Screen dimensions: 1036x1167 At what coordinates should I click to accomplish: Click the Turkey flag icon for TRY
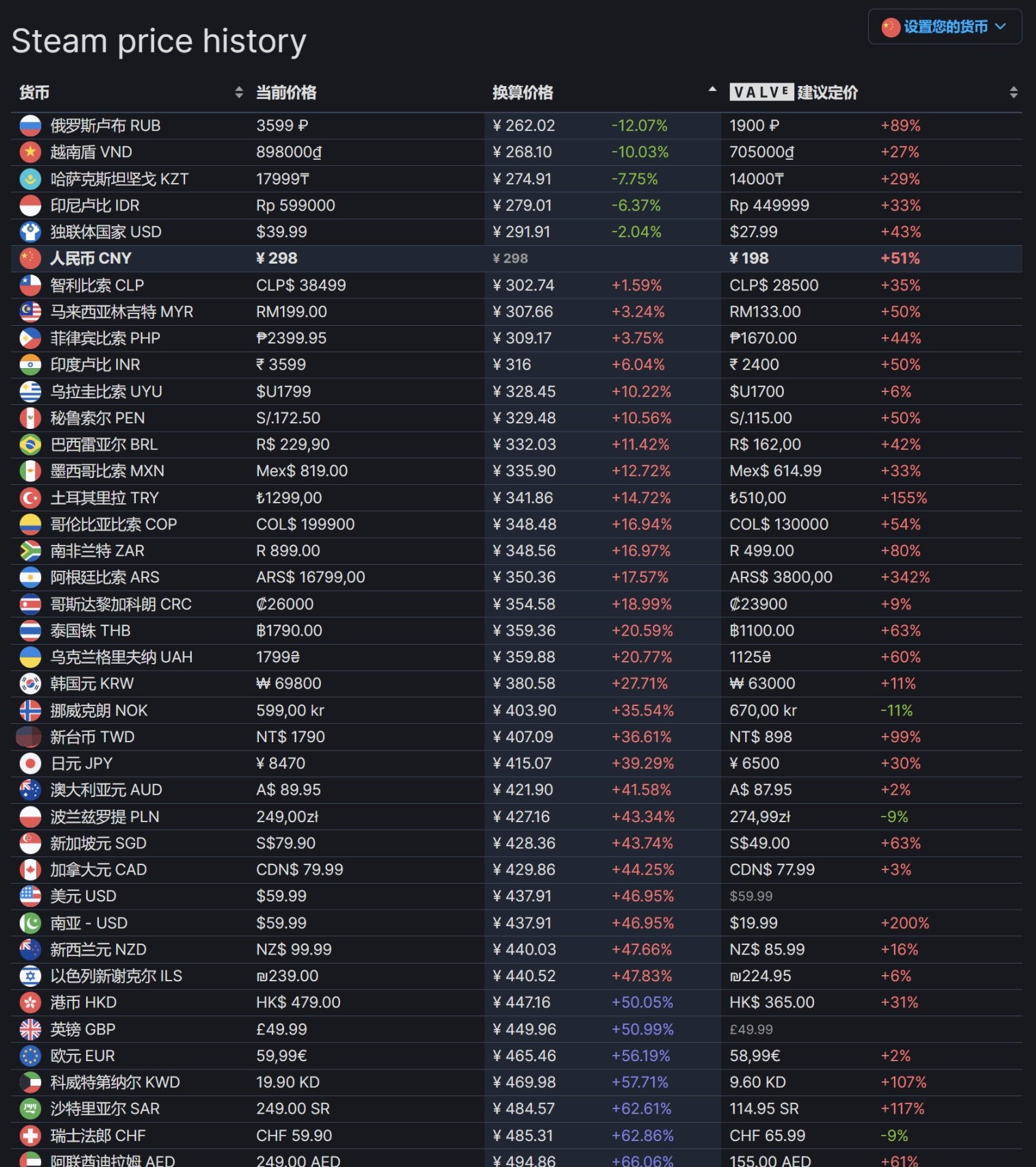pos(30,498)
